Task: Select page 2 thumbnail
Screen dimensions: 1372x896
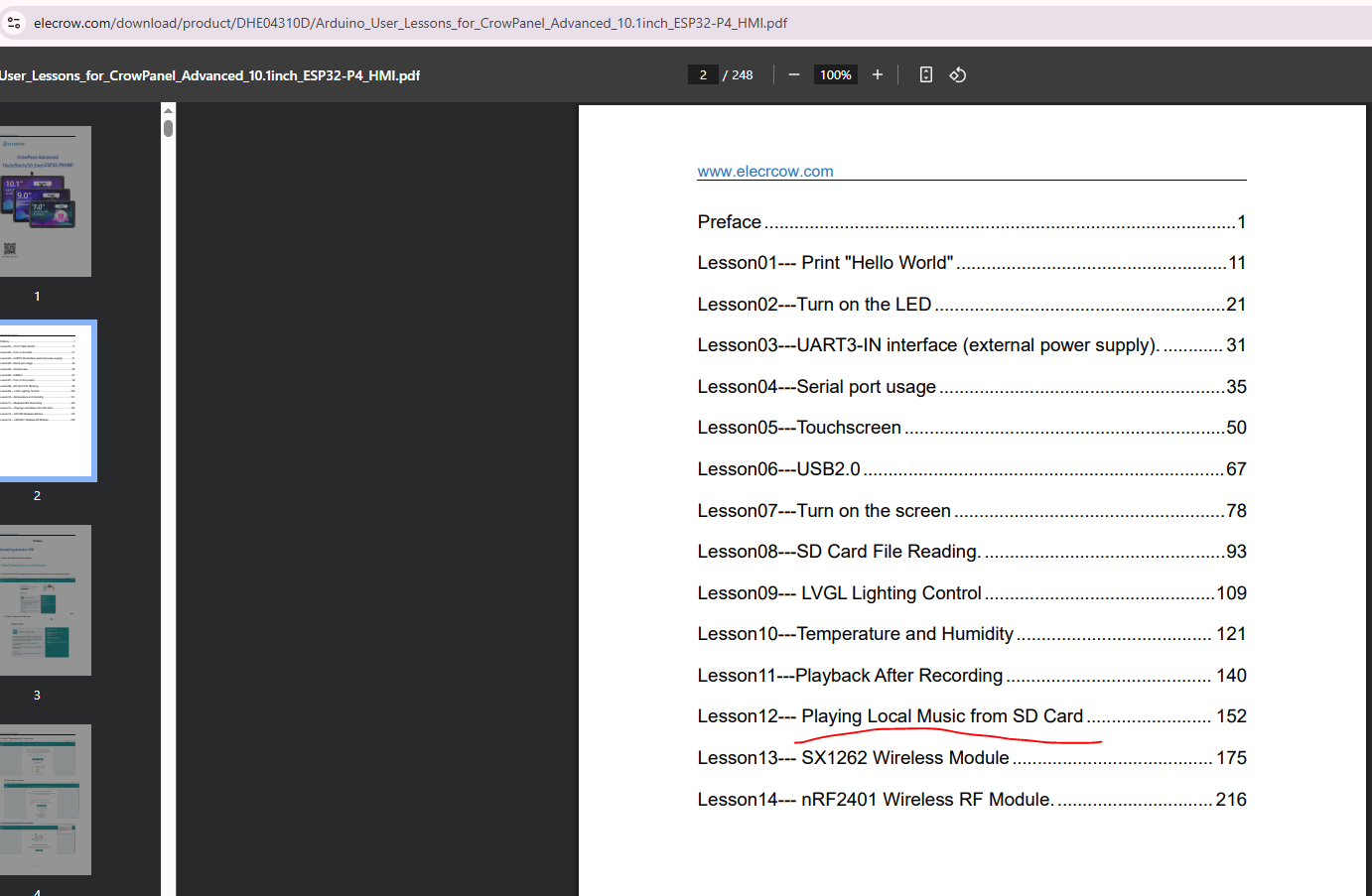Action: [46, 401]
